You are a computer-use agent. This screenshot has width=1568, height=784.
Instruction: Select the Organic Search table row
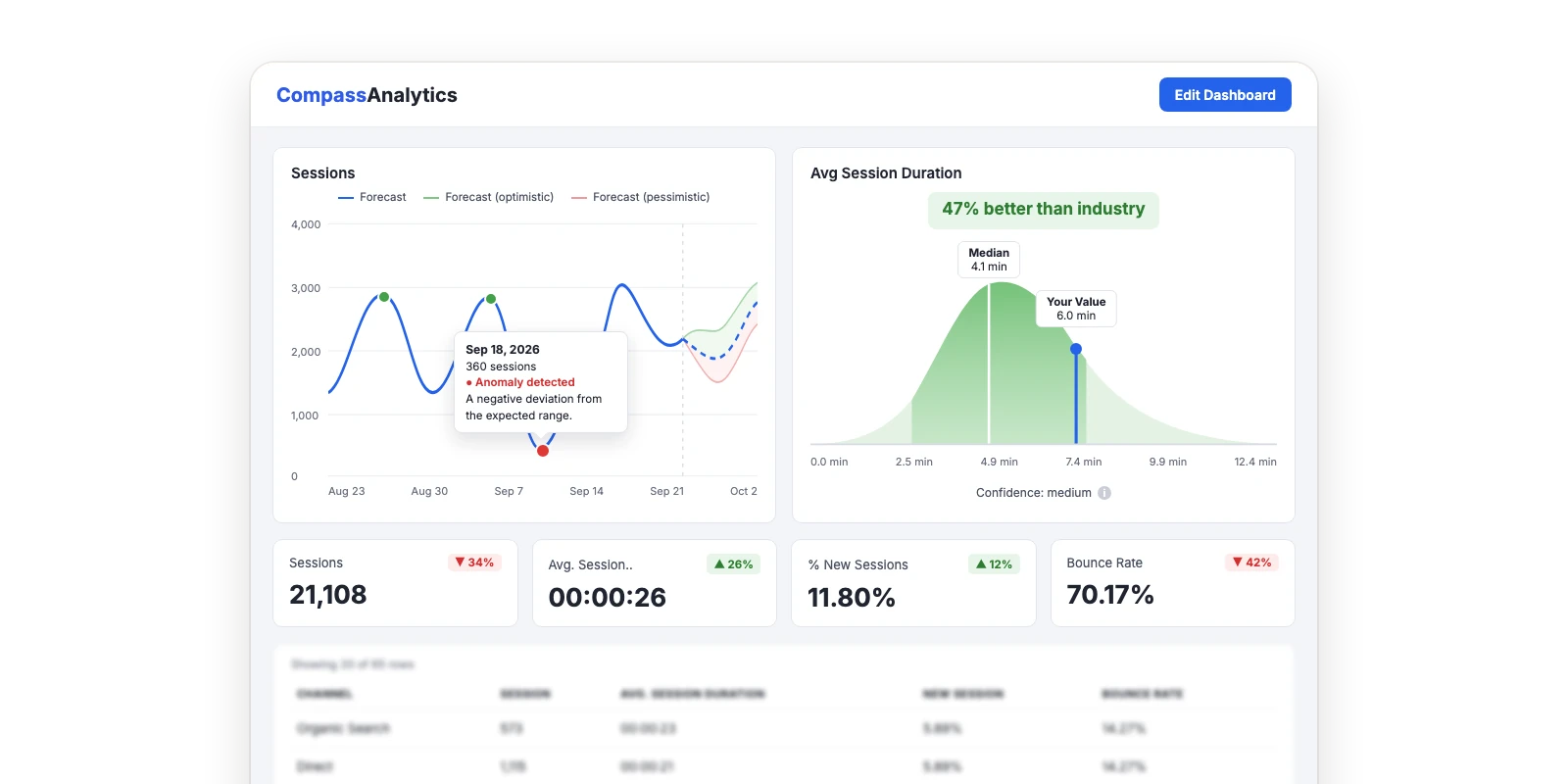pyautogui.click(x=784, y=728)
